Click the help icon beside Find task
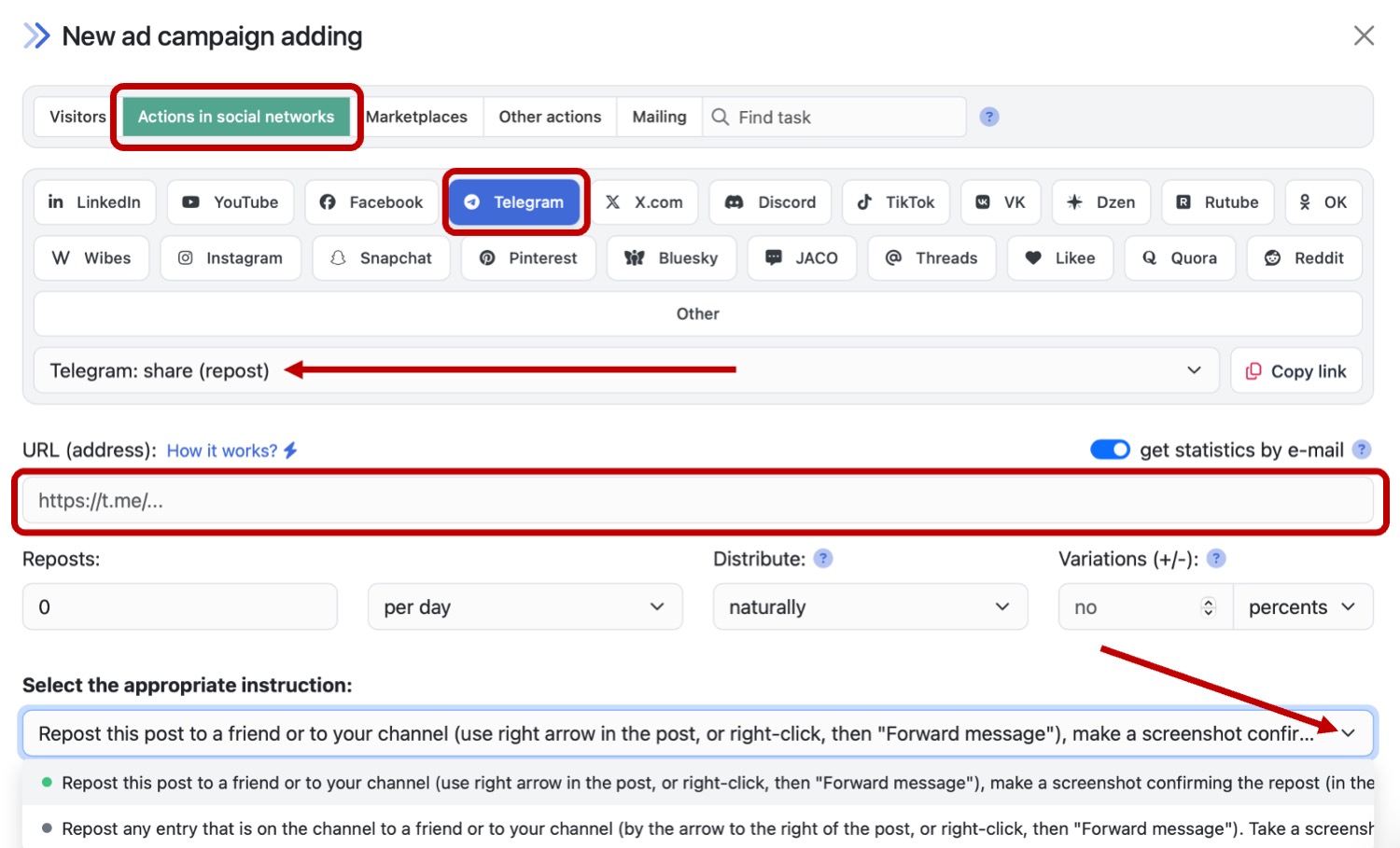 (989, 117)
